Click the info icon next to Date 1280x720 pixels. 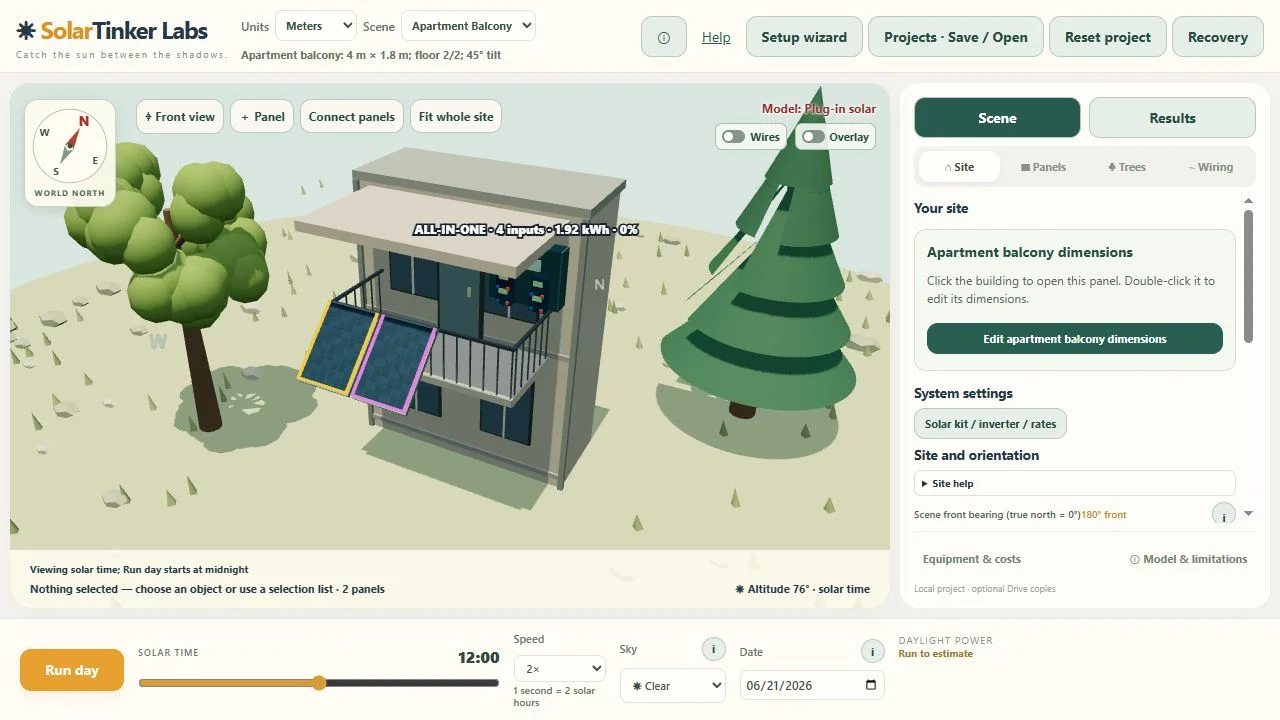[872, 651]
